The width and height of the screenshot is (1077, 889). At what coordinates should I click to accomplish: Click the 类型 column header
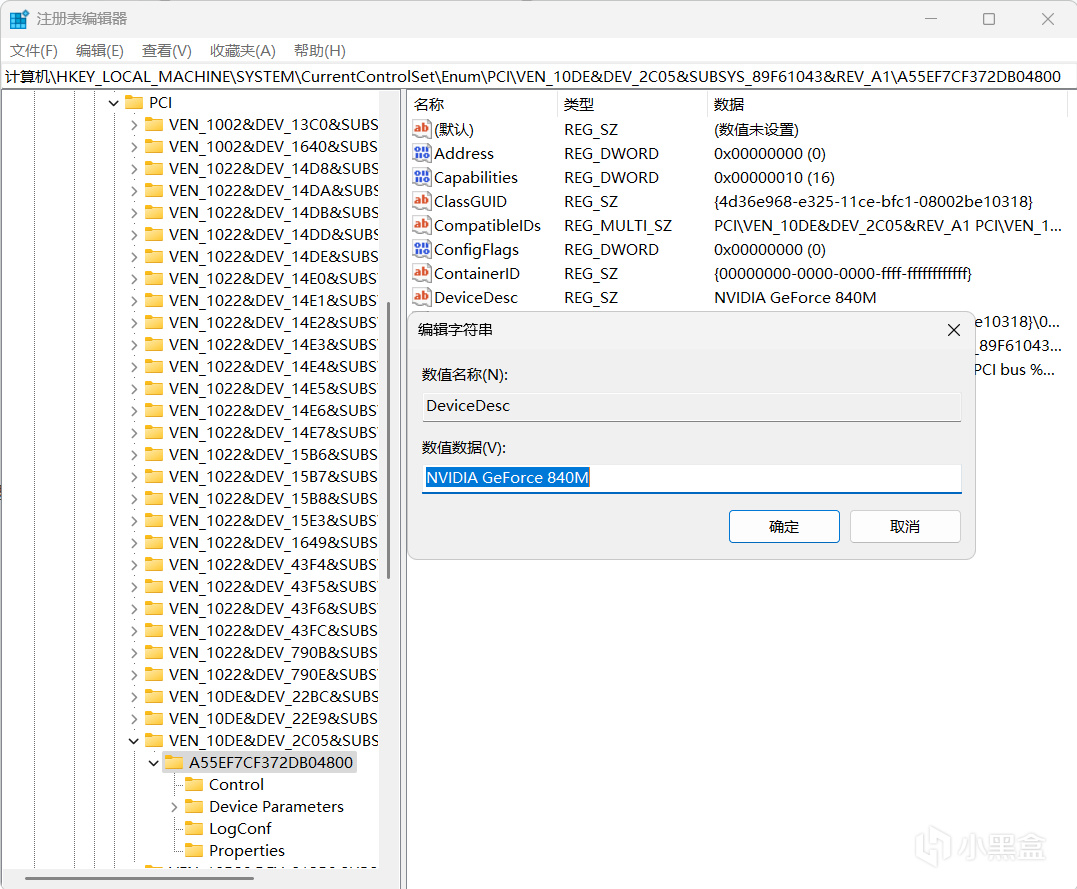[633, 104]
